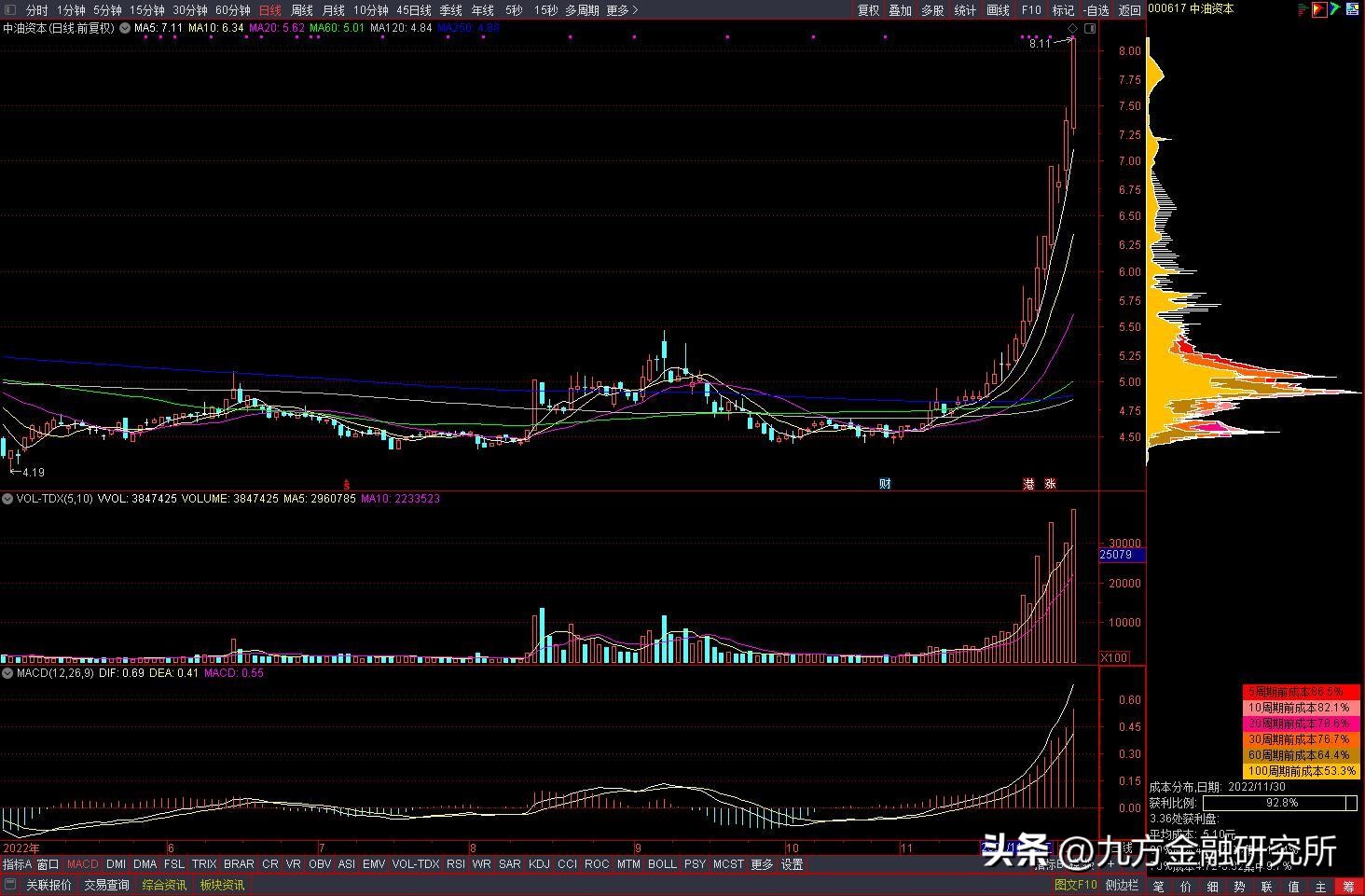1365x896 pixels.
Task: Click the 20周期前成本 magenta legend swatch
Action: (x=1301, y=724)
